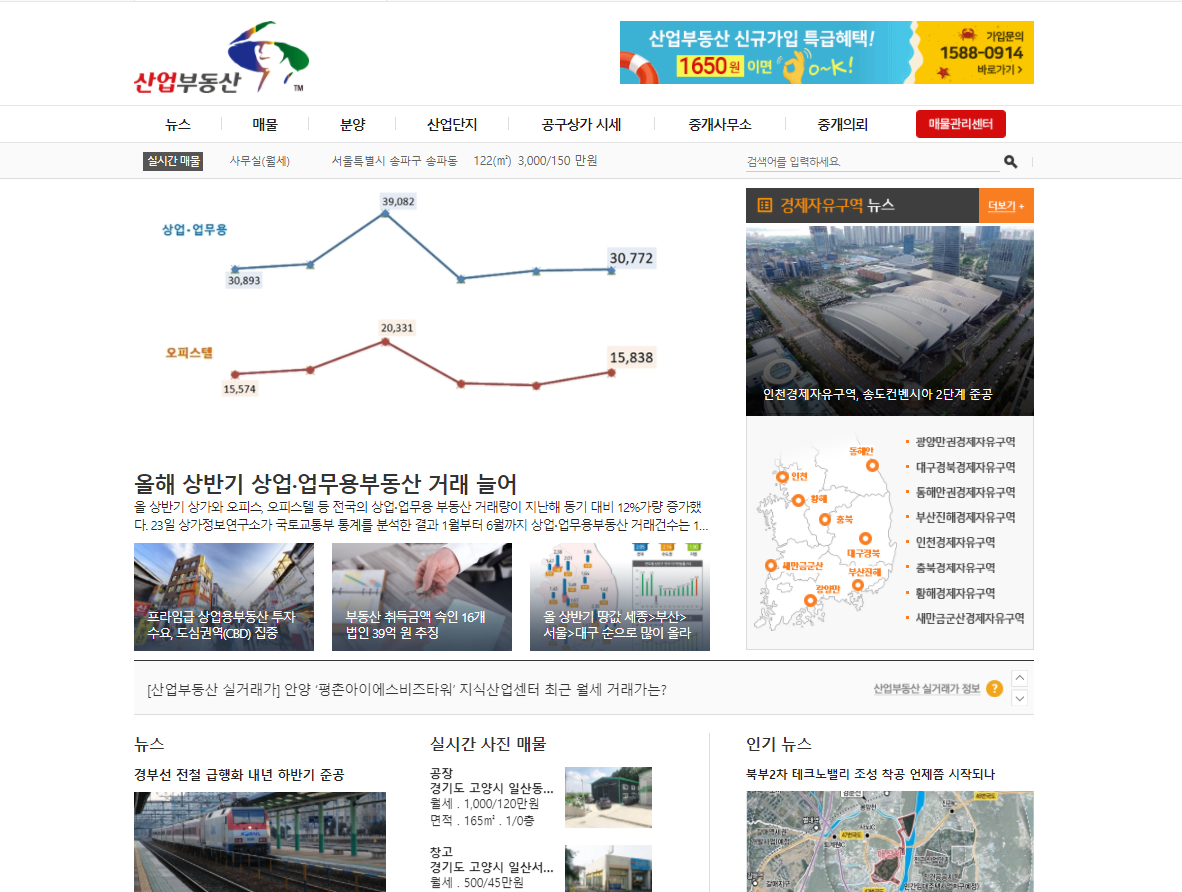Click the red 매물관리센터 button

(960, 125)
